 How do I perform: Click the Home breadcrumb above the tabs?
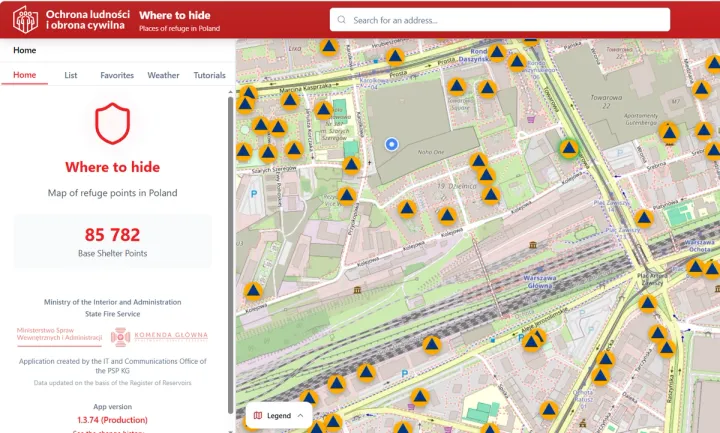point(24,50)
